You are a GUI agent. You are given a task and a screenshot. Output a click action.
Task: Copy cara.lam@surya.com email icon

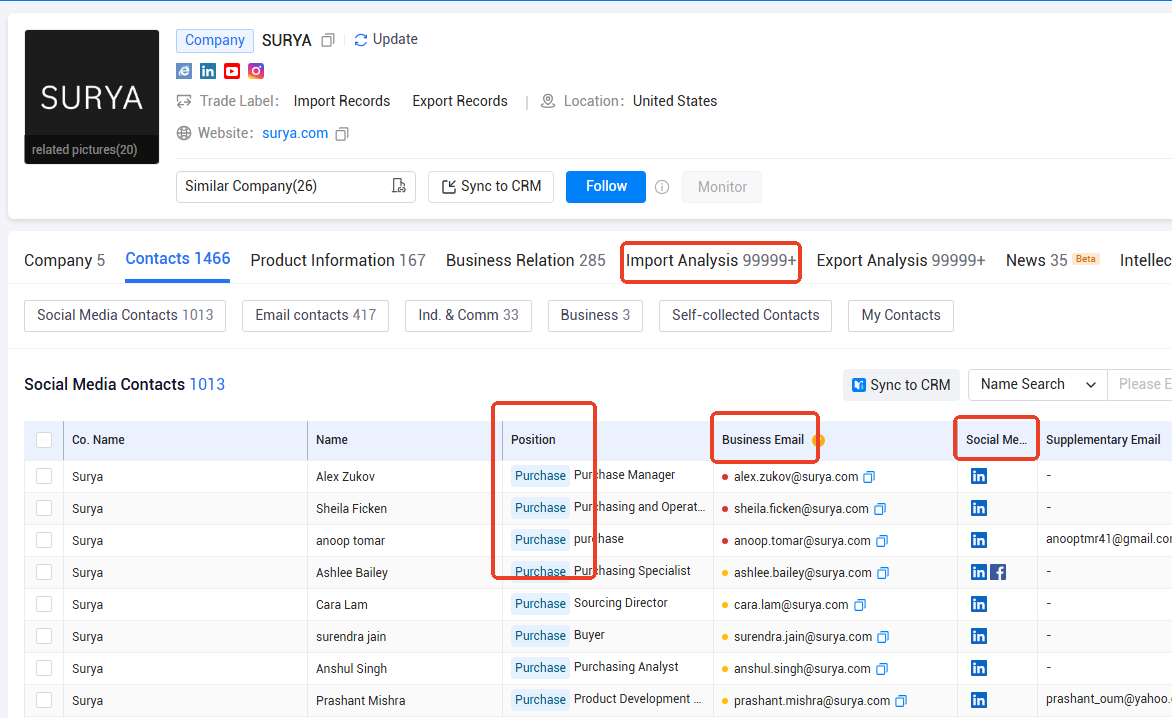click(860, 605)
